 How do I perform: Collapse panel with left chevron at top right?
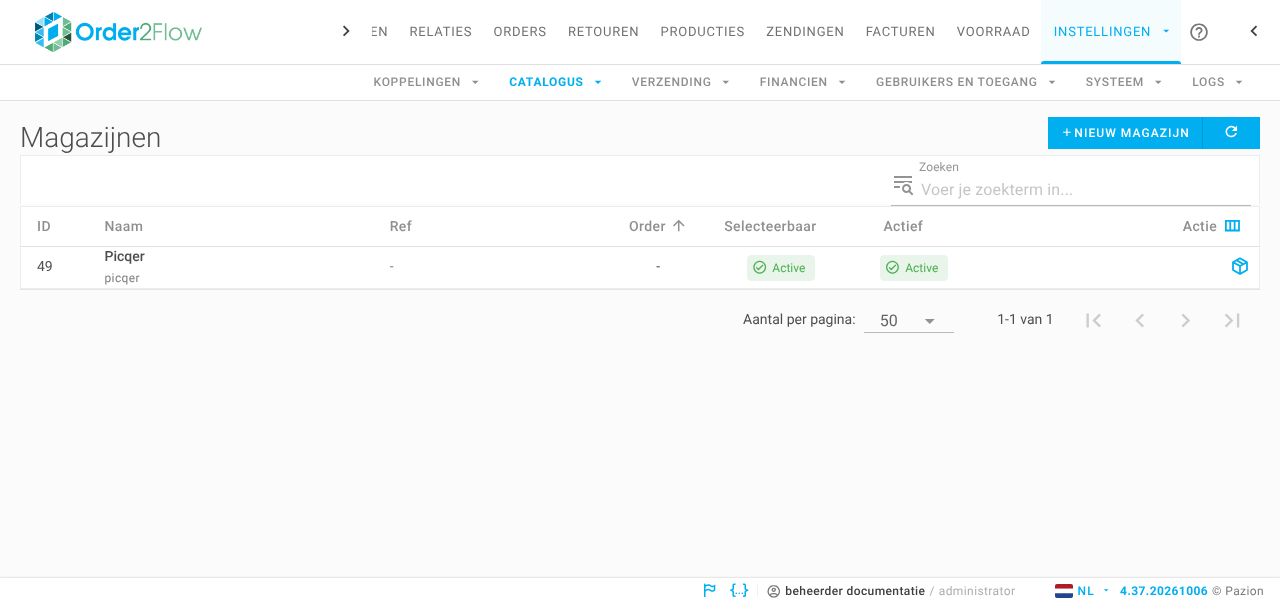coord(1254,31)
